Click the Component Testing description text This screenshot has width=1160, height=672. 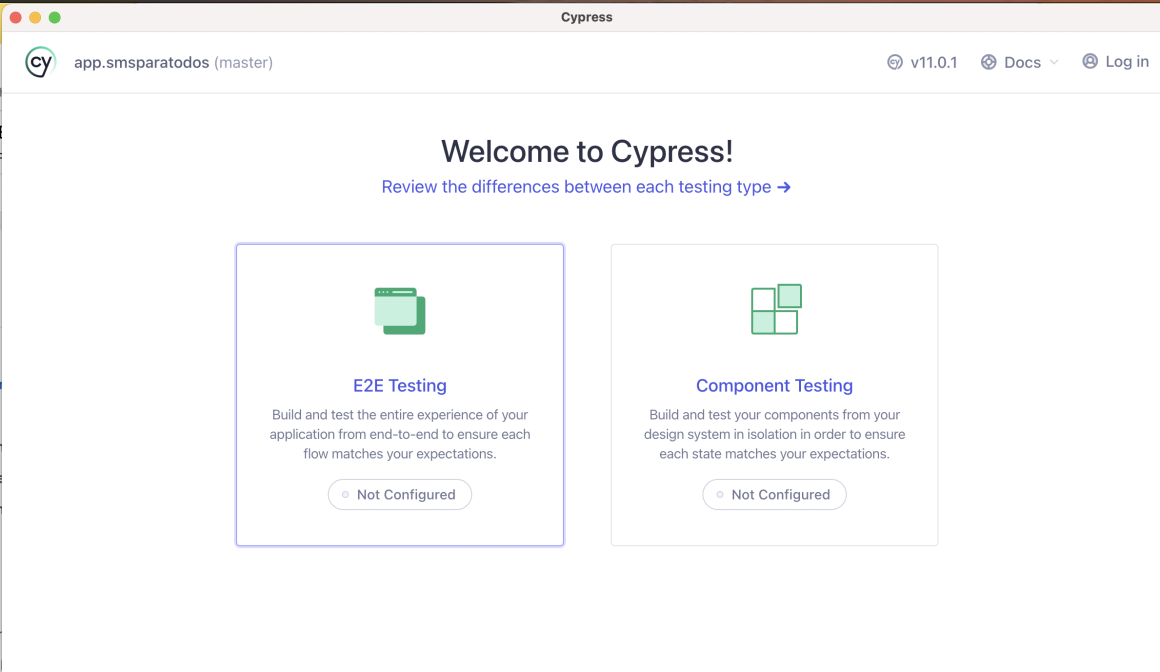click(x=775, y=434)
